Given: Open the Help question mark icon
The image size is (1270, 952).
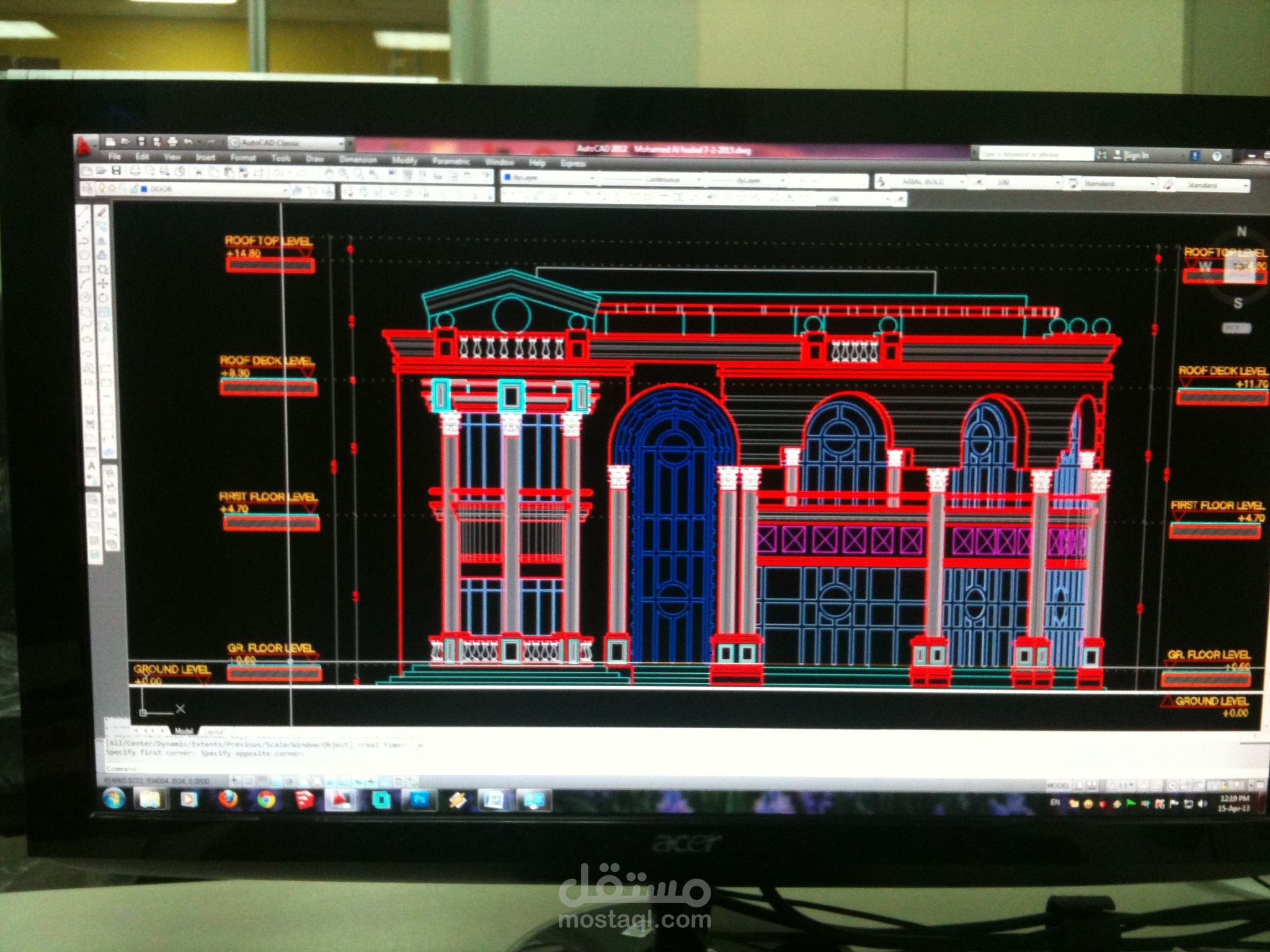Looking at the screenshot, I should (x=1217, y=156).
